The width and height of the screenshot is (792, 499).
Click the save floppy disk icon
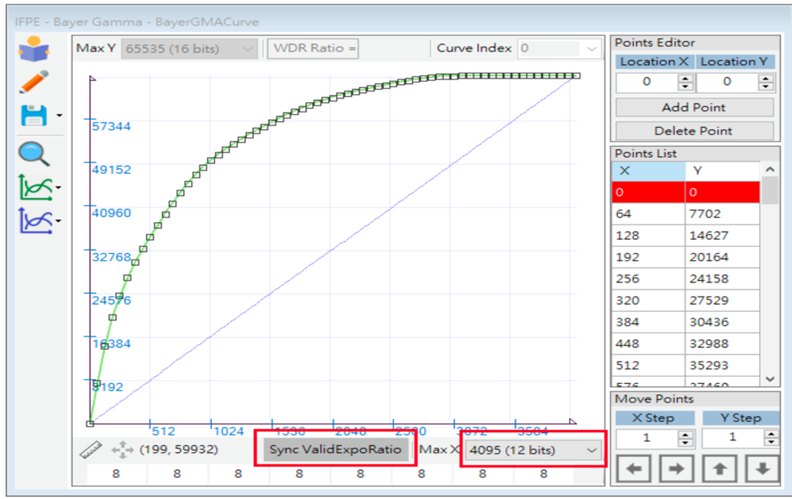click(34, 116)
